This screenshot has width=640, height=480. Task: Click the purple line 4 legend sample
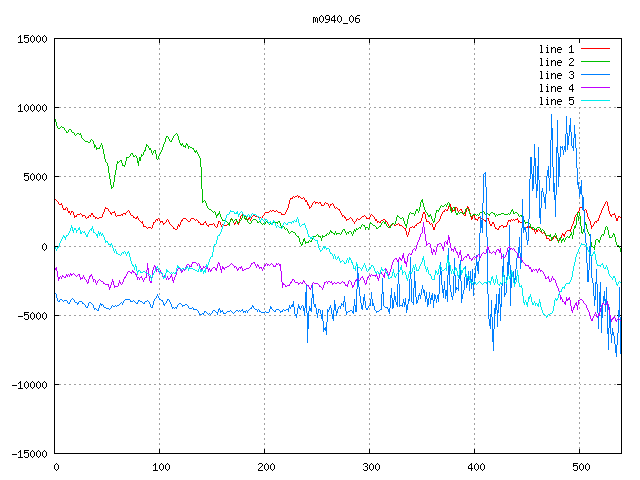tap(595, 88)
